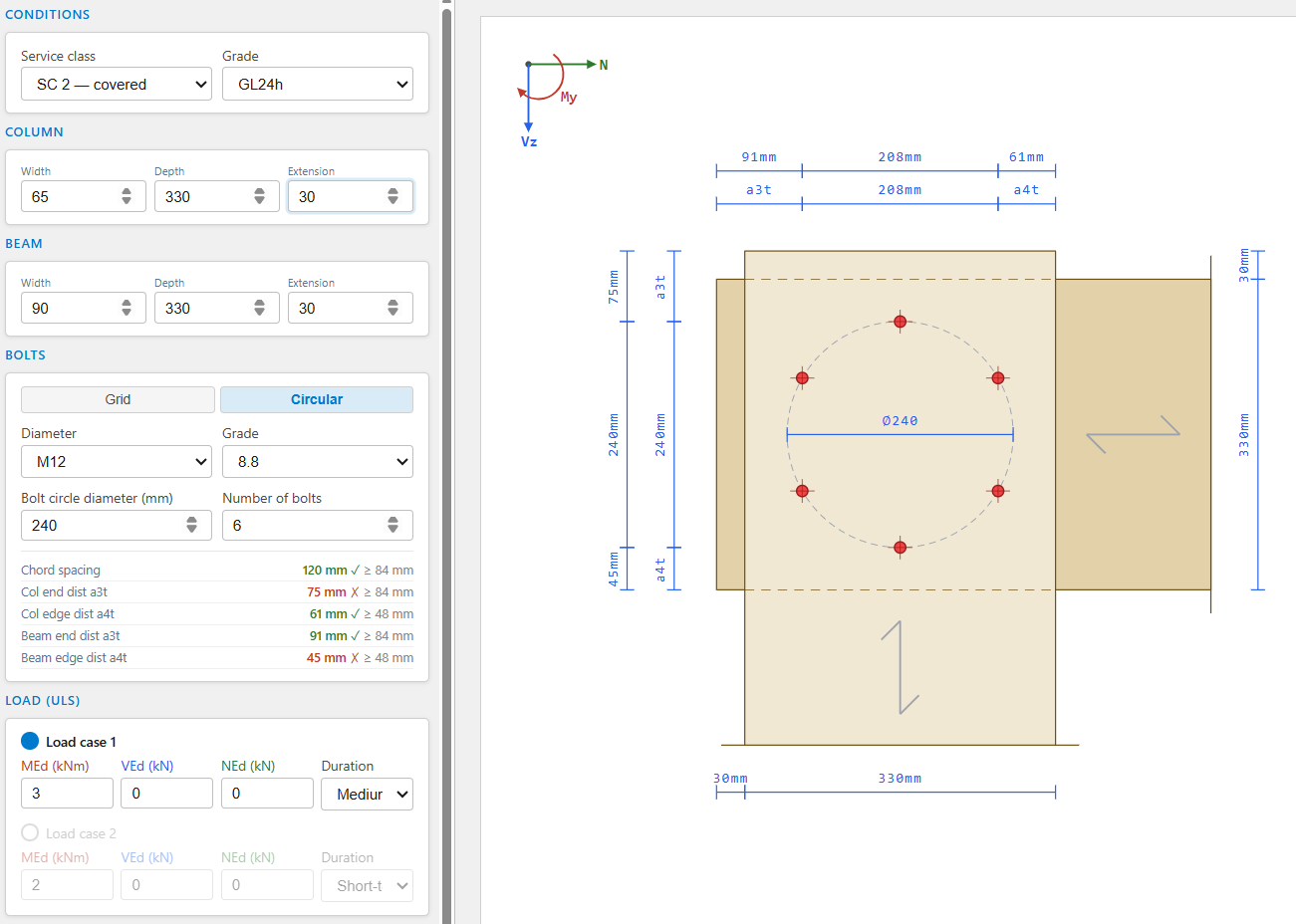This screenshot has height=924, width=1296.
Task: Click the Column Depth spinner arrows
Action: pos(260,196)
